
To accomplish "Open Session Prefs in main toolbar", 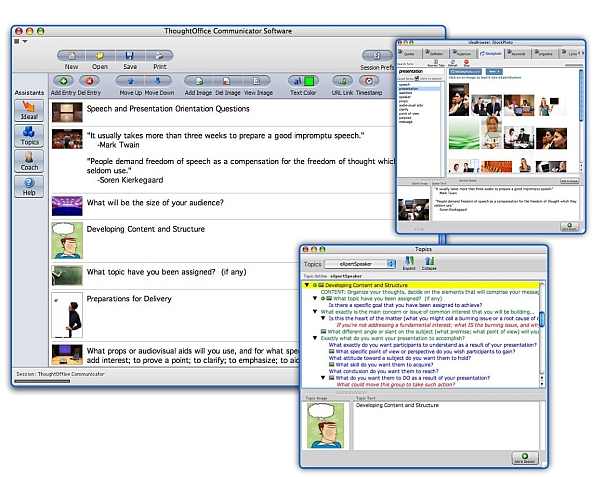I will 377,56.
